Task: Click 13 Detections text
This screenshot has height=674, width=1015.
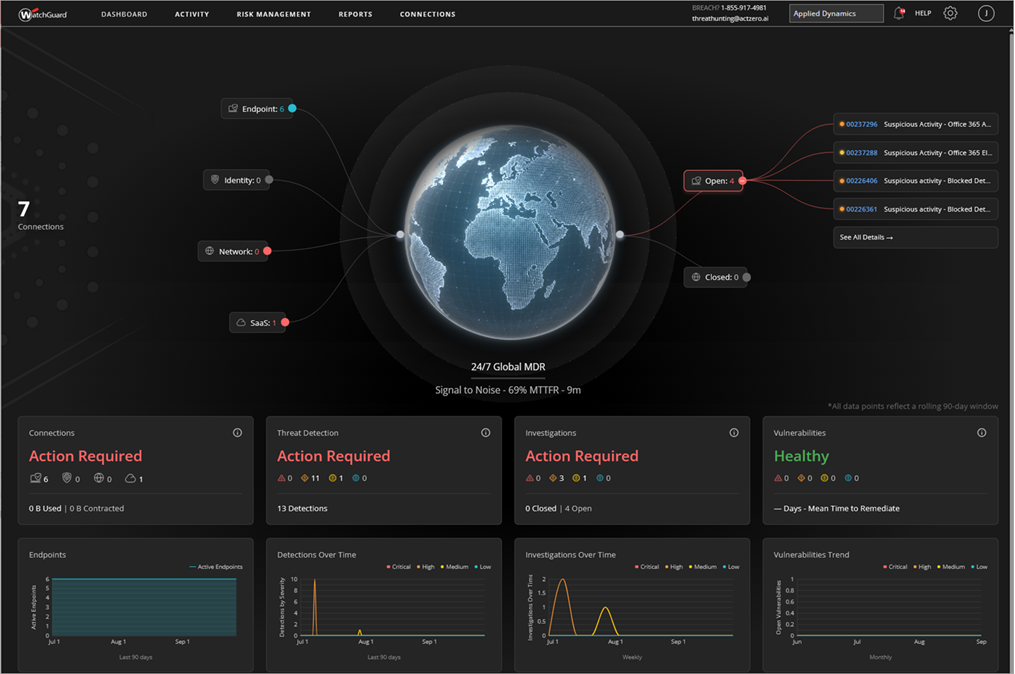Action: 302,508
